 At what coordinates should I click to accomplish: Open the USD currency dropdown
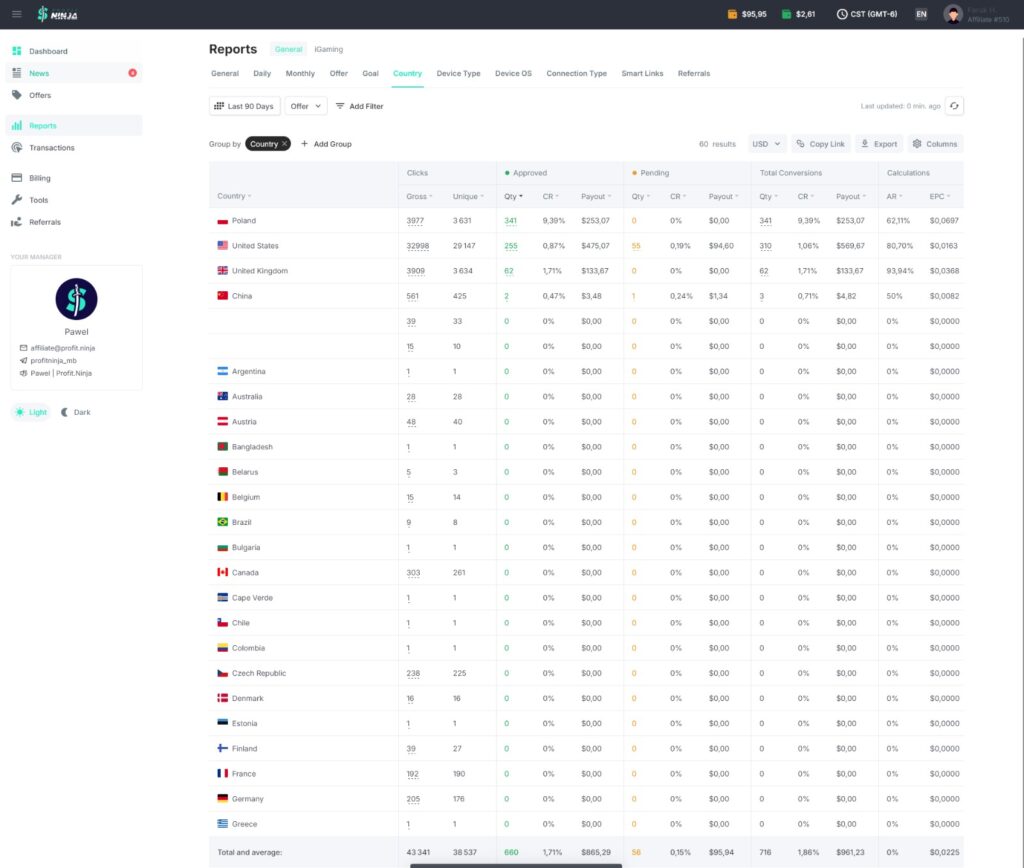point(767,144)
